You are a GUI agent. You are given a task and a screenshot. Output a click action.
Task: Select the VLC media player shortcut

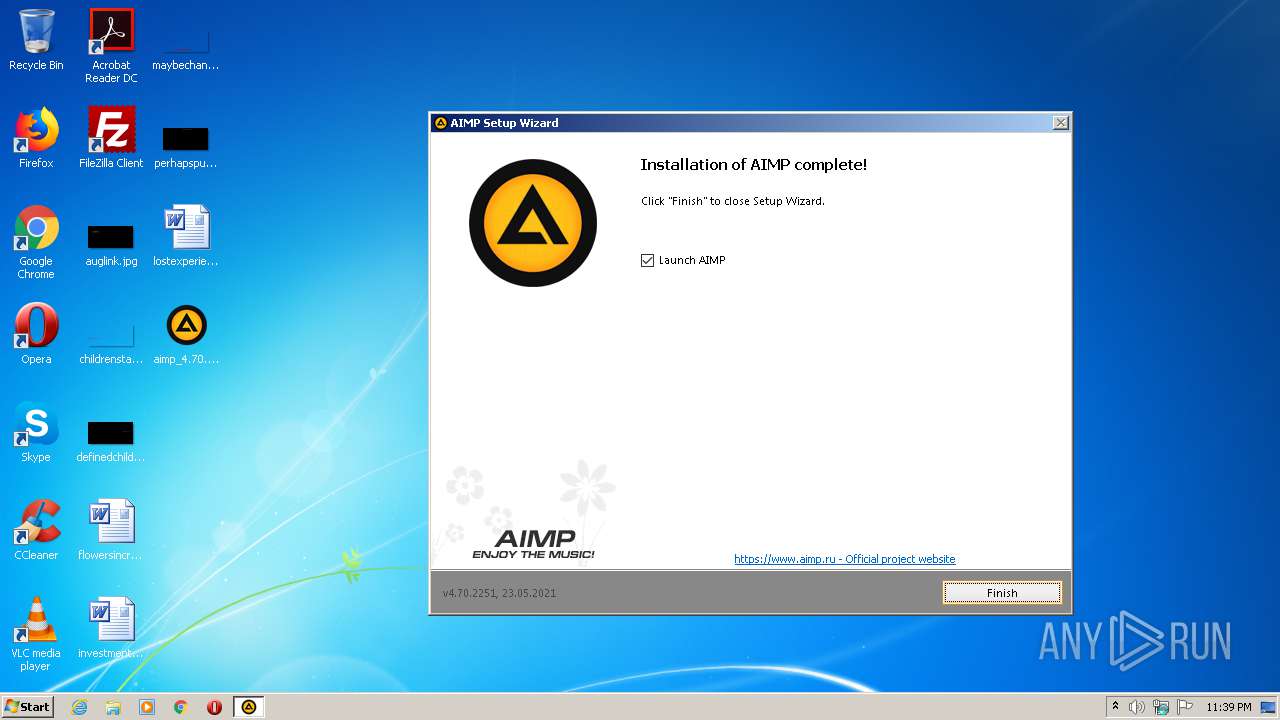[x=36, y=634]
